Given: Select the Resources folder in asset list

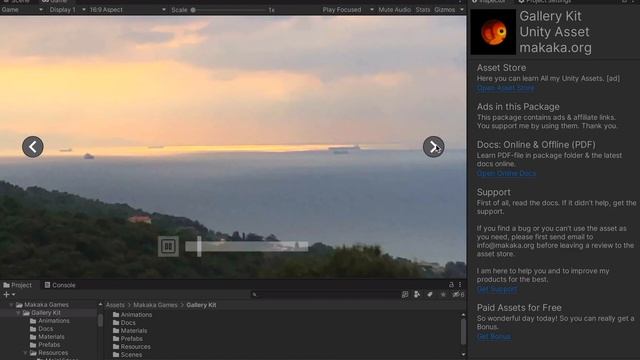Looking at the screenshot, I should coord(131,347).
